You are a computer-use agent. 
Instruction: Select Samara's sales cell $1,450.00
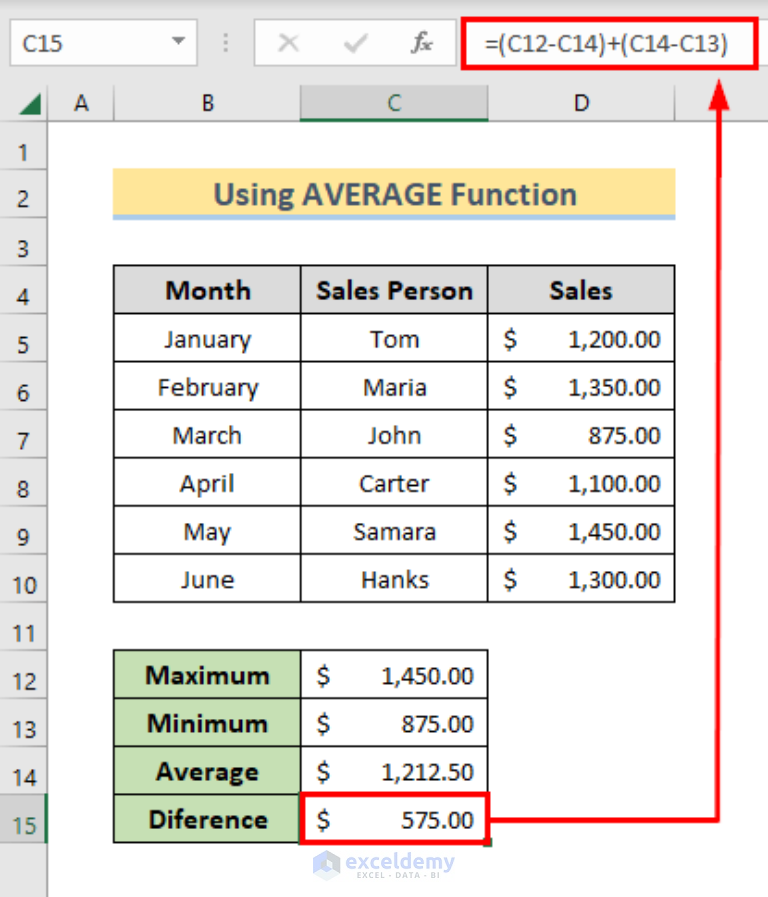point(581,530)
